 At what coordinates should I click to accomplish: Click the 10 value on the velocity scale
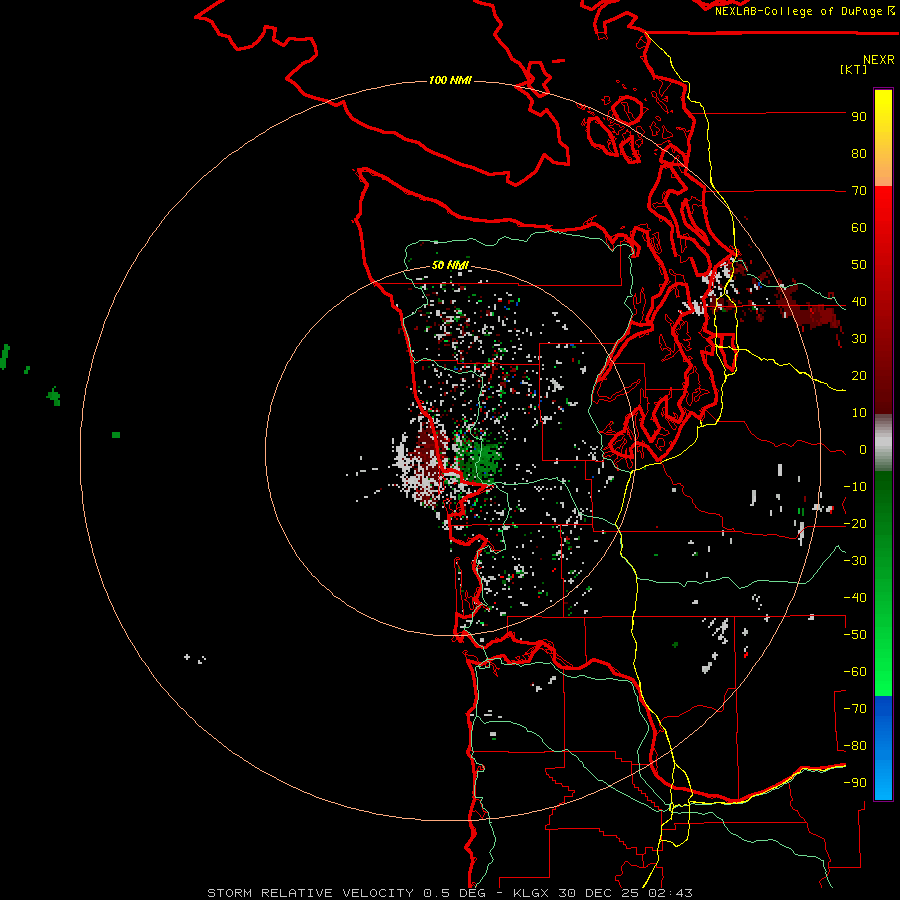tap(859, 413)
